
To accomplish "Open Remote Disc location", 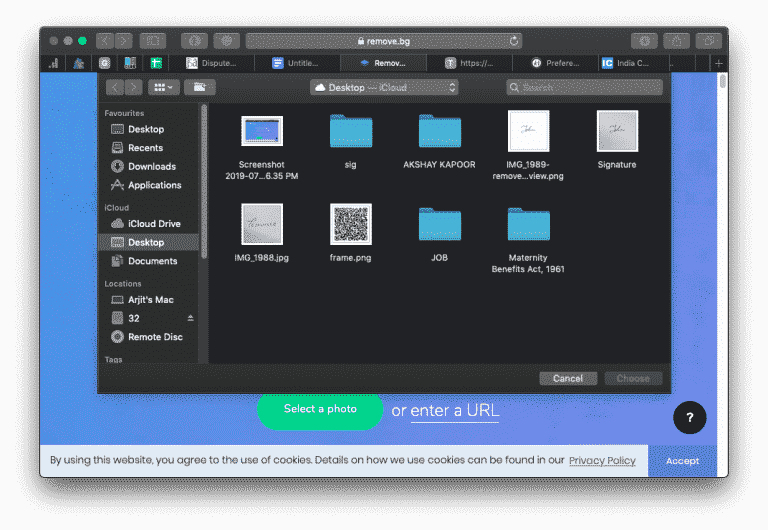I will [x=155, y=337].
